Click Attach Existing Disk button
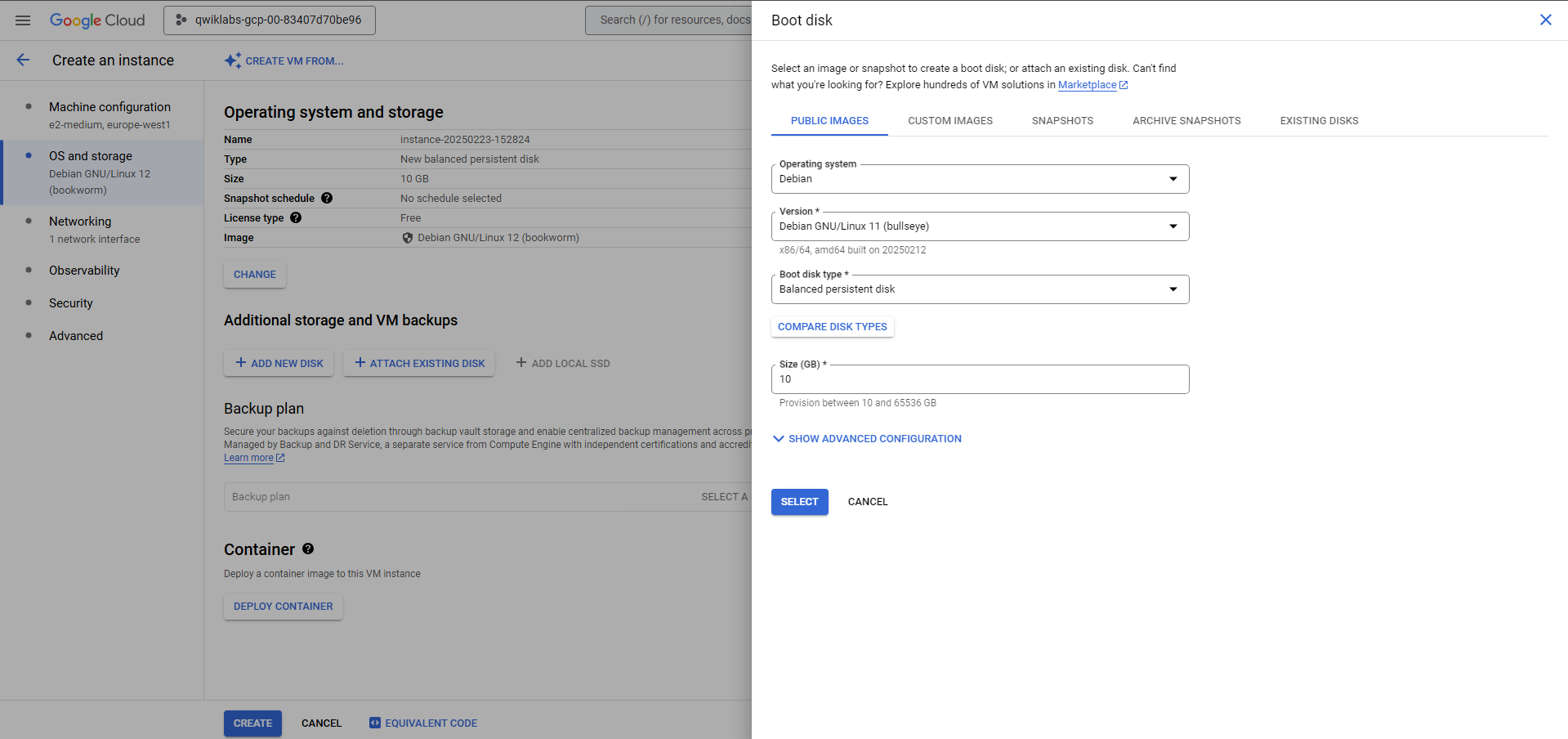 pos(419,363)
